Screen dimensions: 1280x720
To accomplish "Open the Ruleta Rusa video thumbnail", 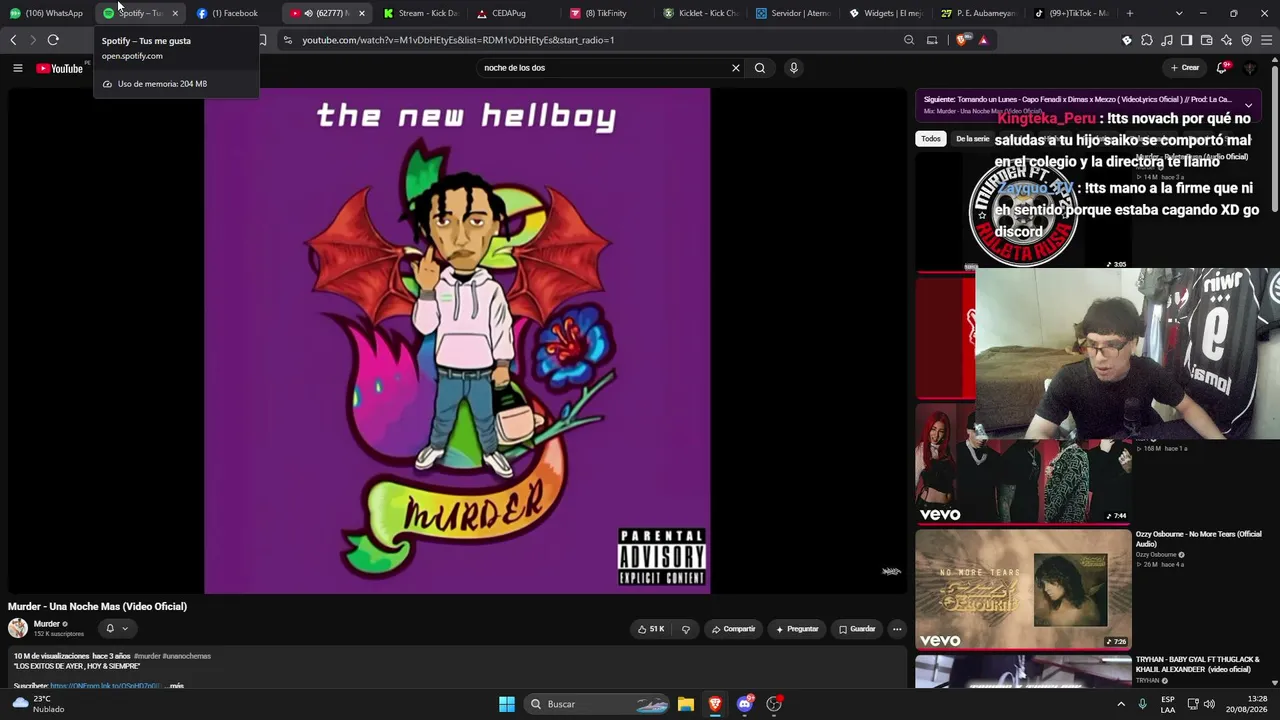I will (1023, 212).
